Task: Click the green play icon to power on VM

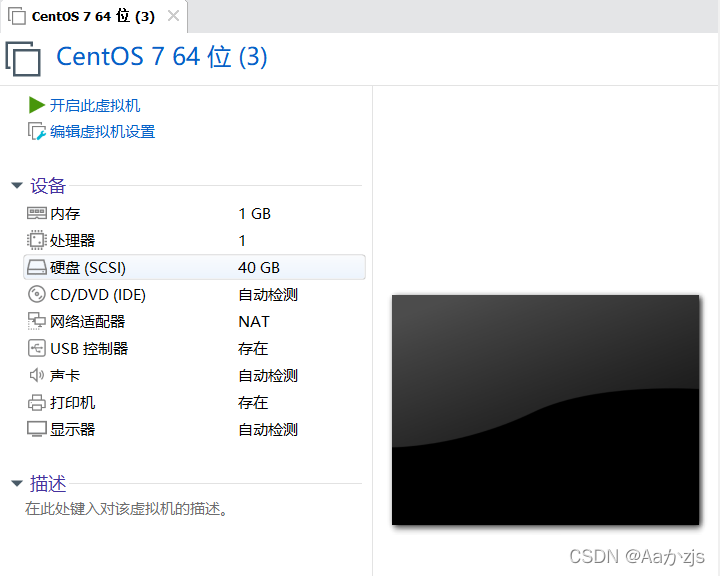Action: click(x=36, y=105)
